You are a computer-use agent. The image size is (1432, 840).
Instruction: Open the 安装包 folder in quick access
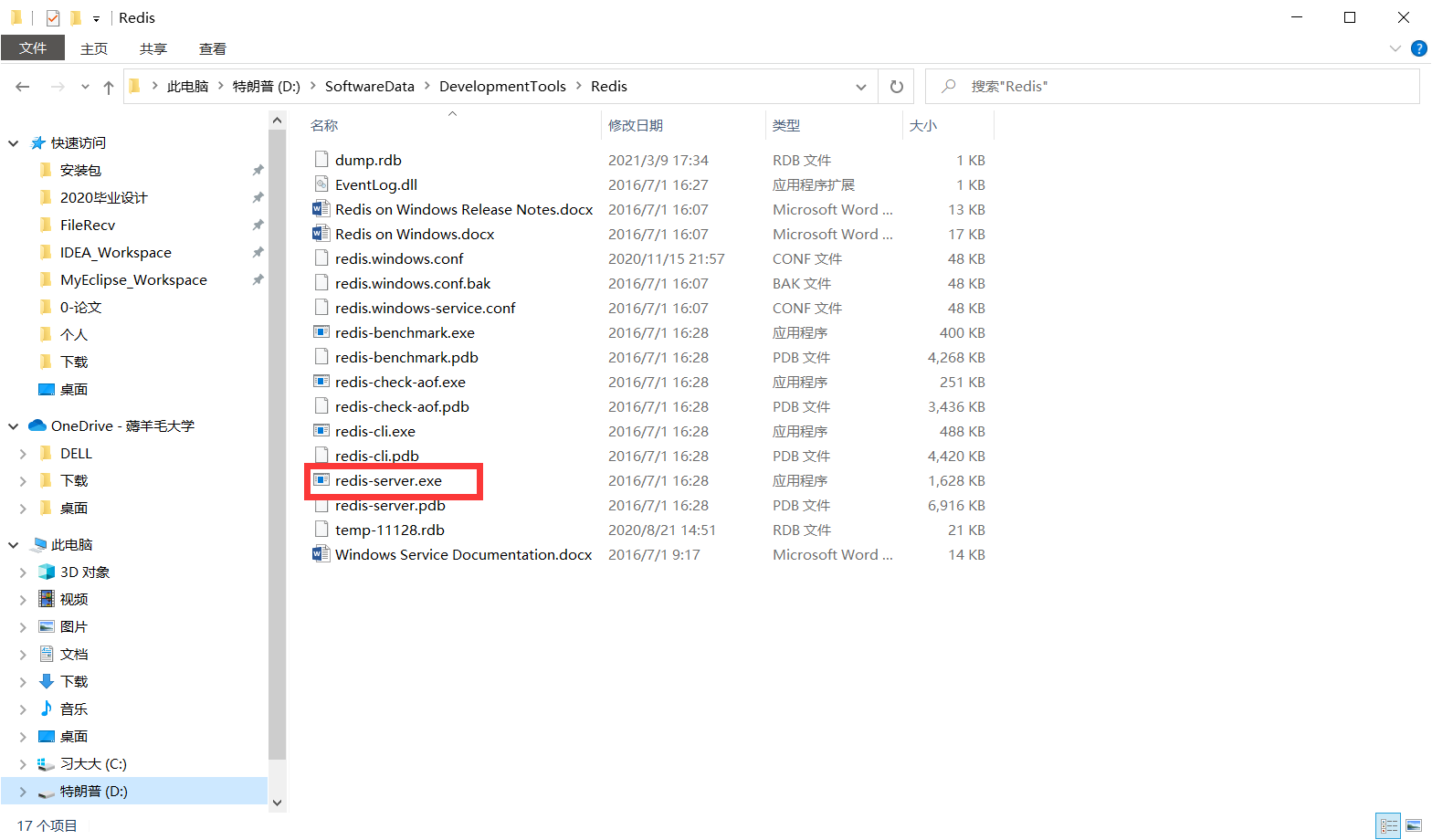pyautogui.click(x=80, y=171)
